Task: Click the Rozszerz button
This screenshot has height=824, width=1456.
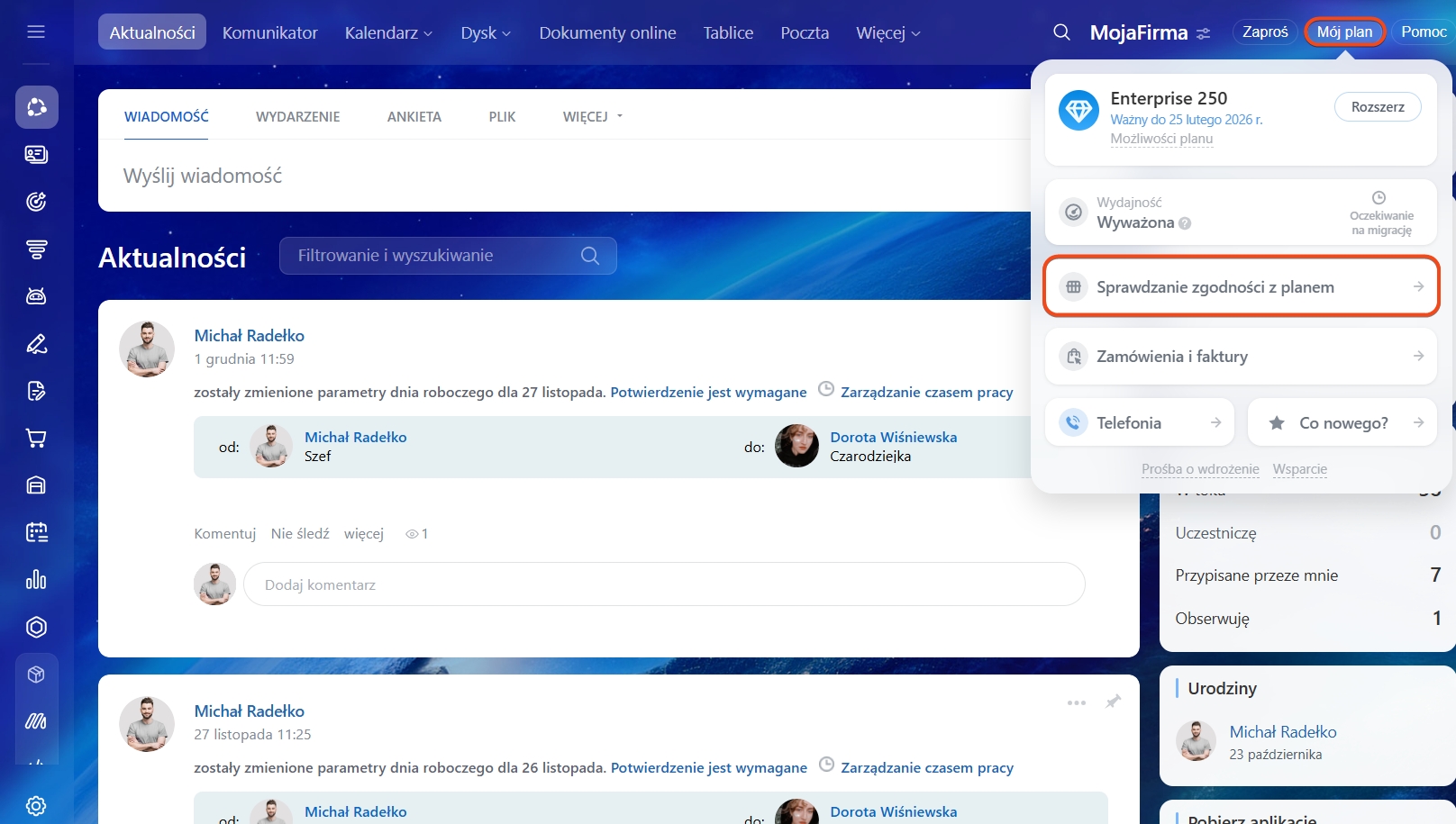Action: click(x=1377, y=107)
